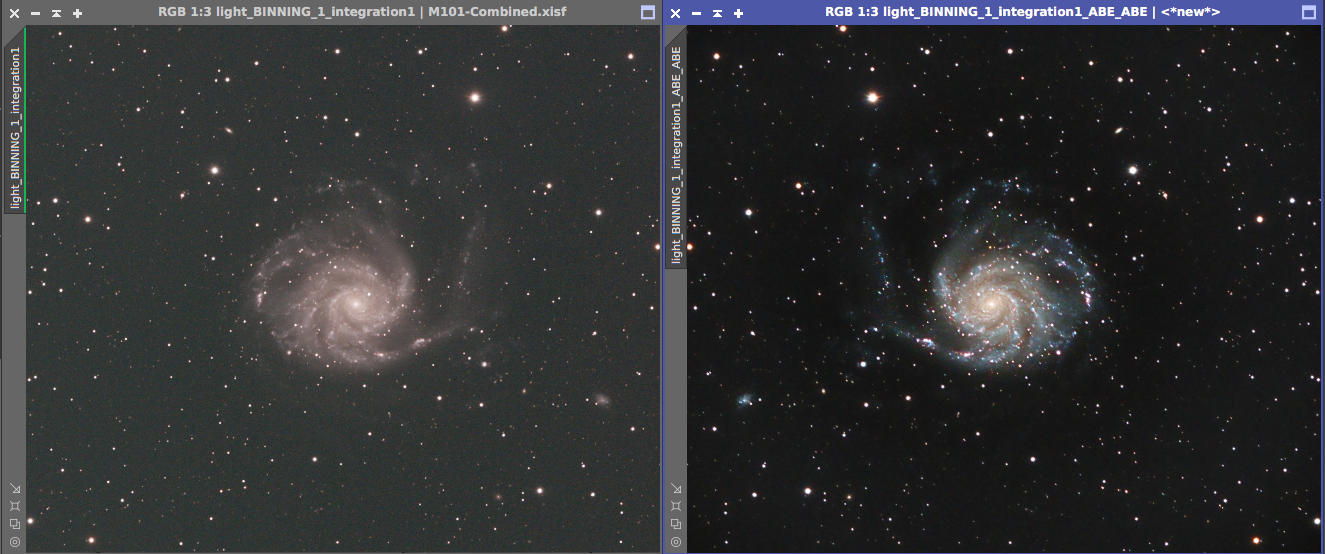This screenshot has width=1325, height=554.
Task: Shade the ABE_ABE window using the arrow-bar icon
Action: pos(717,13)
